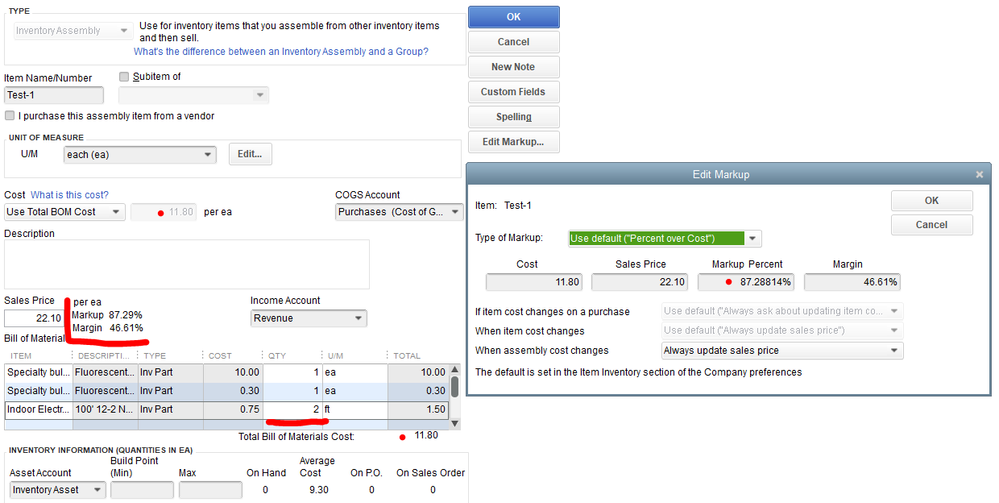Click the TOTAL column header
Image resolution: width=999 pixels, height=503 pixels.
tap(417, 356)
